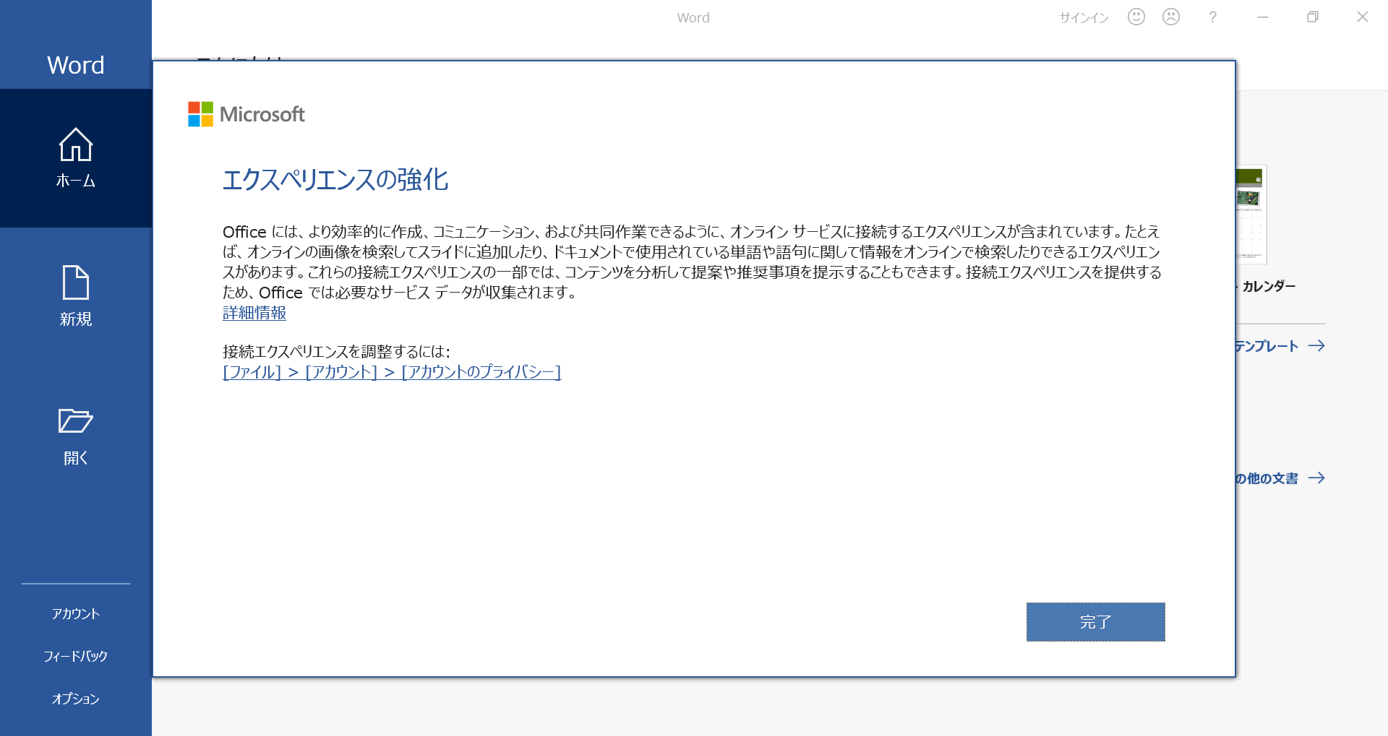Click the の他の文書 arrow link
The image size is (1388, 736).
coord(1280,479)
